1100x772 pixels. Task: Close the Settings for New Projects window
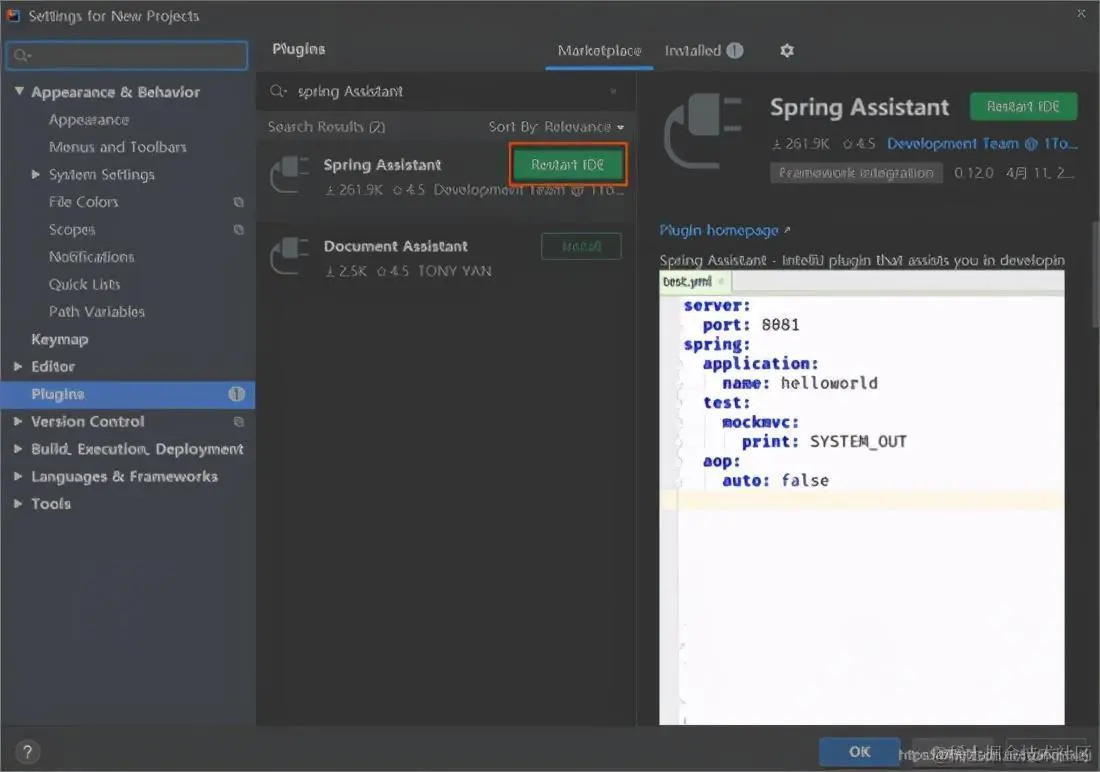(x=1081, y=13)
